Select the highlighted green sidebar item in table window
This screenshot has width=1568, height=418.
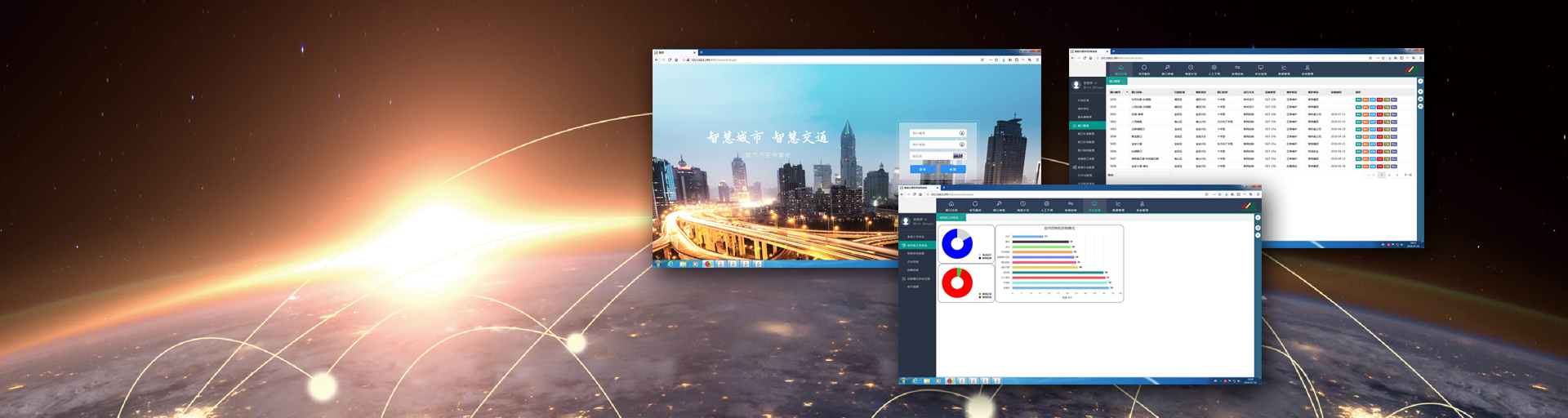(x=1088, y=126)
